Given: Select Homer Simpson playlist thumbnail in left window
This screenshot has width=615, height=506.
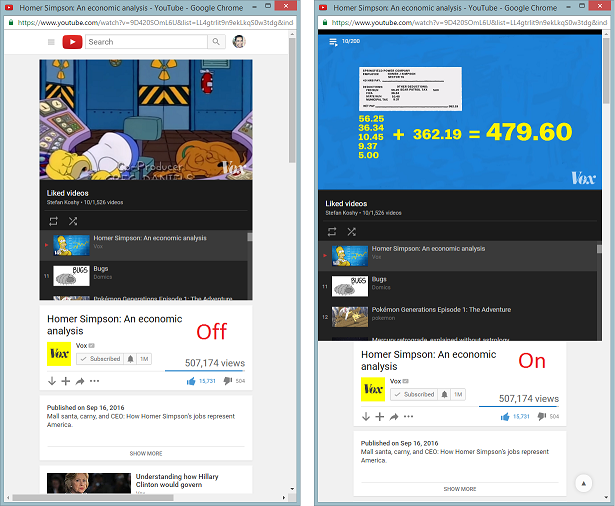Looking at the screenshot, I should click(x=71, y=246).
